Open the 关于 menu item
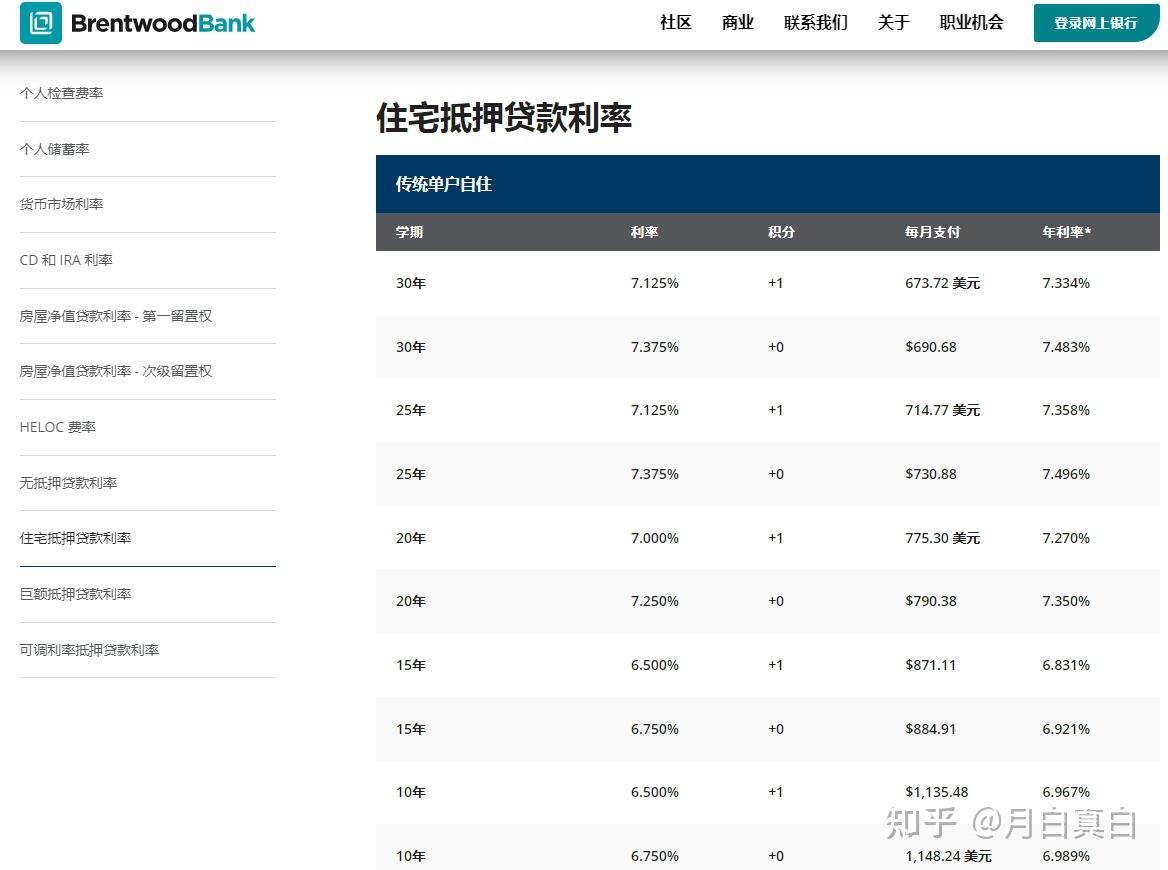 [x=893, y=23]
